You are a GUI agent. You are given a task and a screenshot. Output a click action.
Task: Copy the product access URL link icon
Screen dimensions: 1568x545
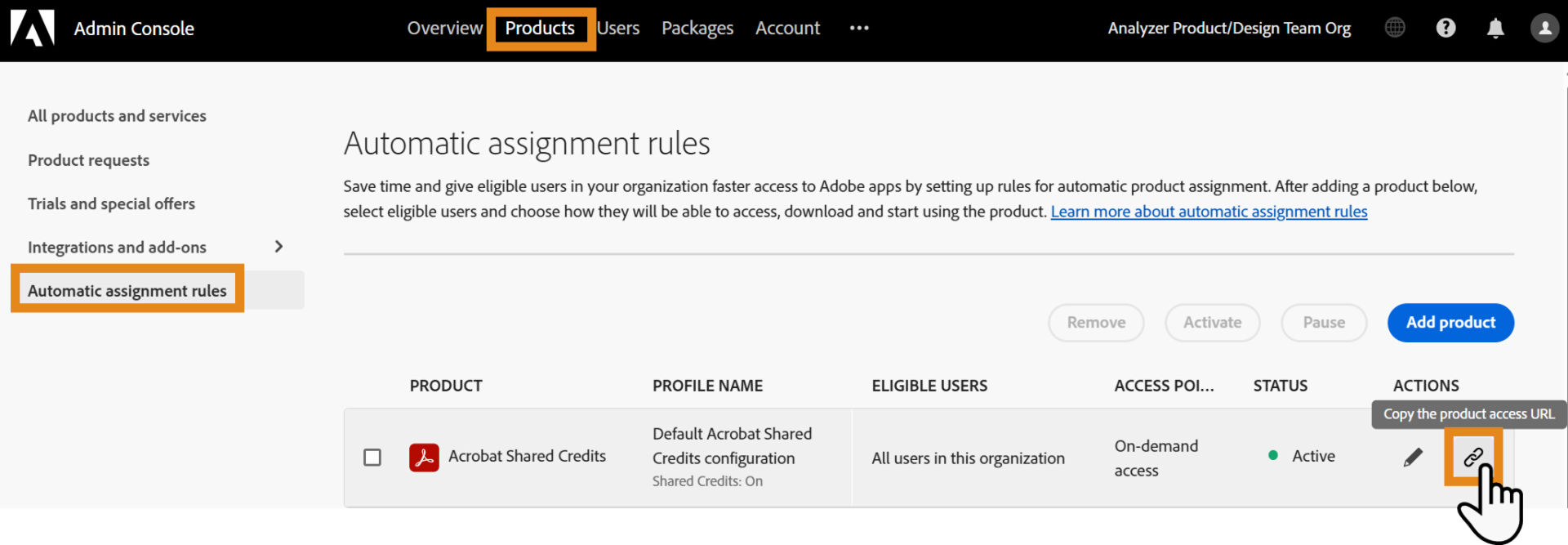tap(1473, 457)
